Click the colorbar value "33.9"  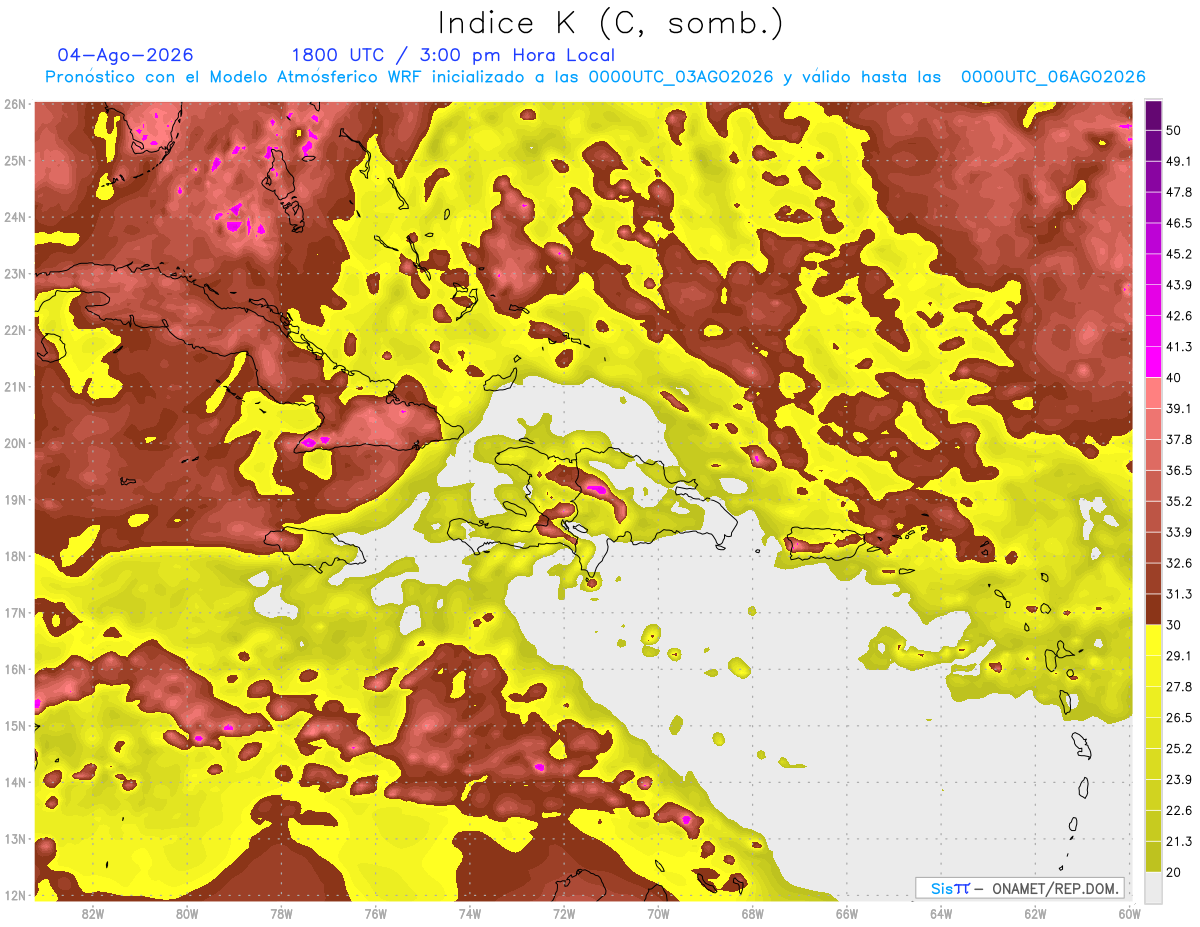[x=1178, y=532]
